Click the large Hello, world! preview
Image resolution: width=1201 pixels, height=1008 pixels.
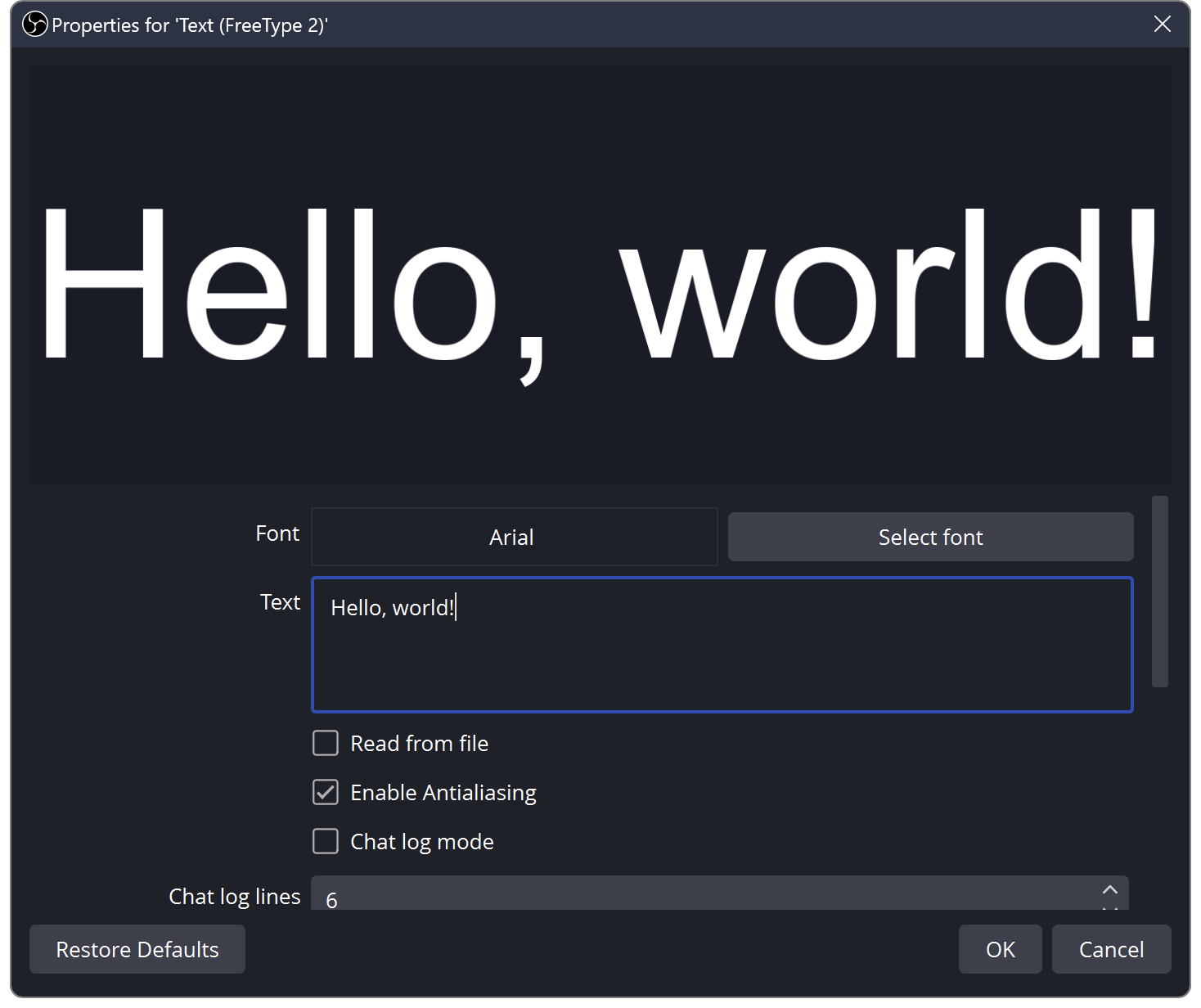[x=600, y=282]
